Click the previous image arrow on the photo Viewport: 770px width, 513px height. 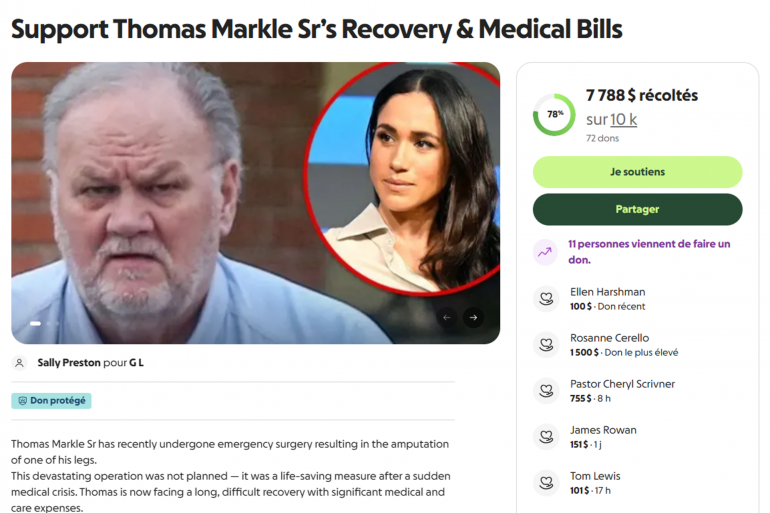446,318
